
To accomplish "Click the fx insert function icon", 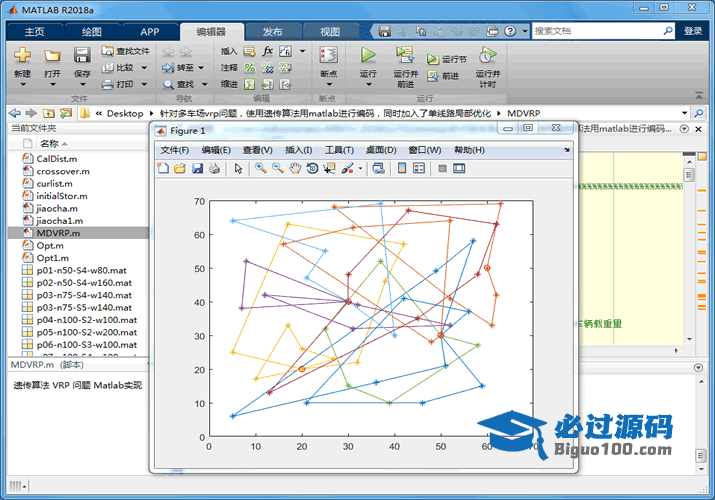I will 268,51.
